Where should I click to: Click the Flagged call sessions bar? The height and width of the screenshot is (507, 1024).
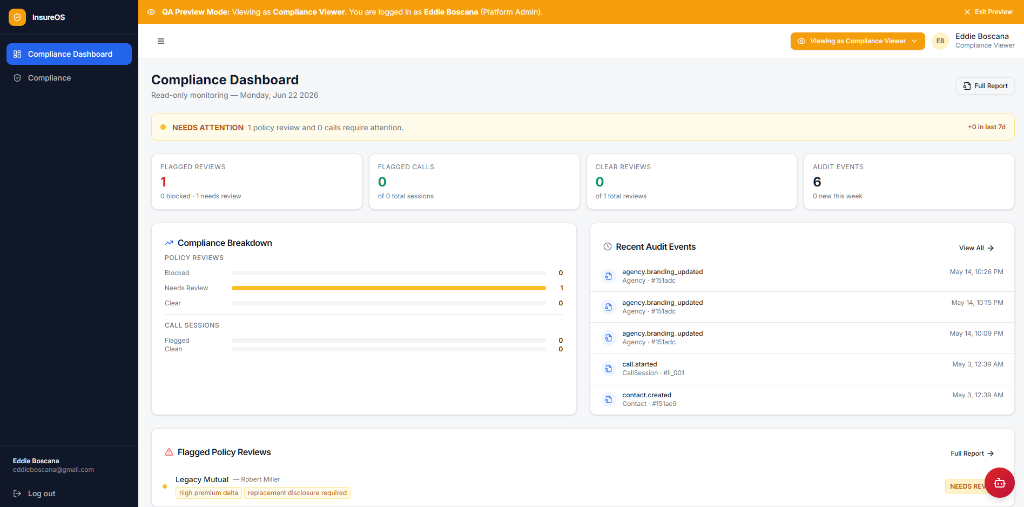[x=389, y=340]
